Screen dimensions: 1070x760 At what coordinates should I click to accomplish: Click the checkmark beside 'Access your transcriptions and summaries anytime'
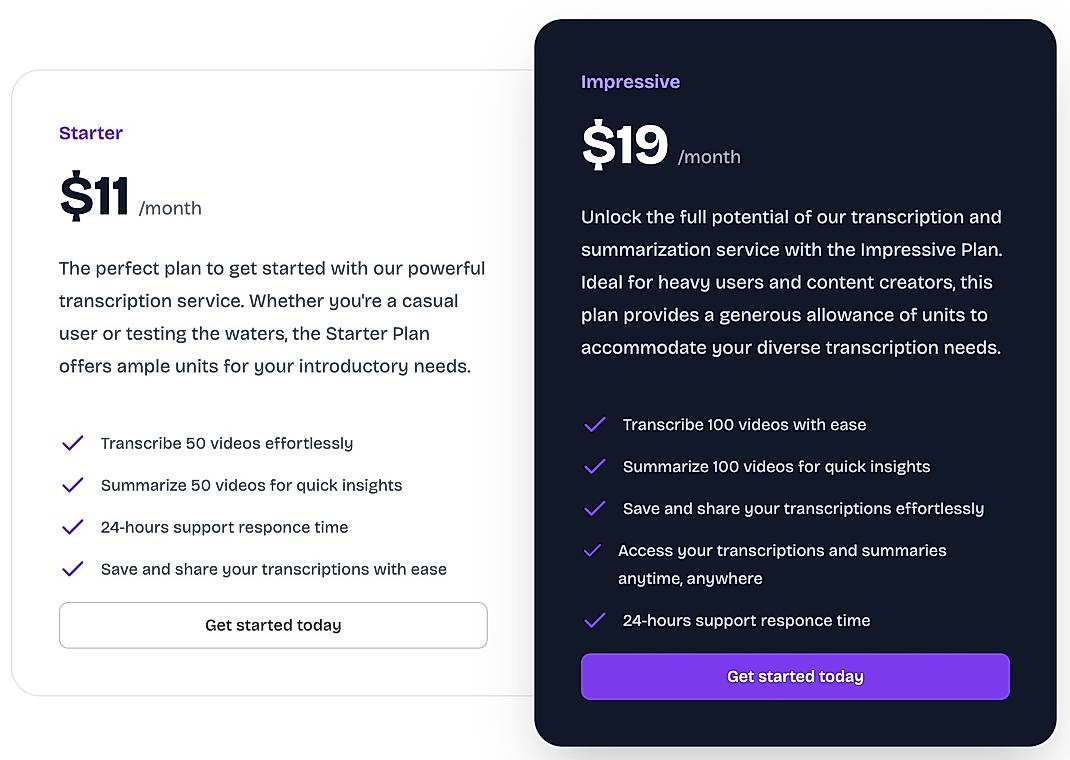pos(594,550)
